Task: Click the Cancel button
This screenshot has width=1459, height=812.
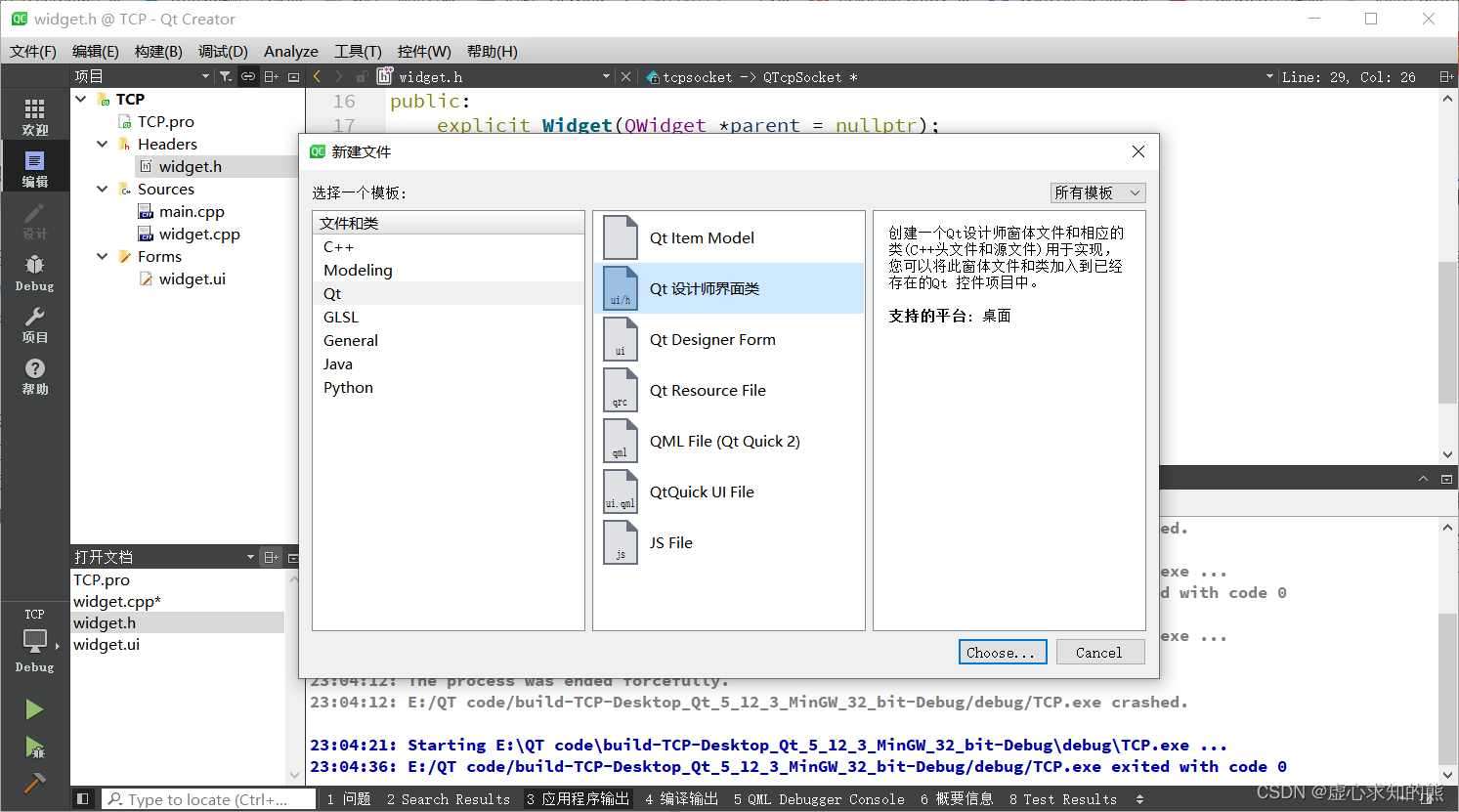Action: pyautogui.click(x=1100, y=652)
